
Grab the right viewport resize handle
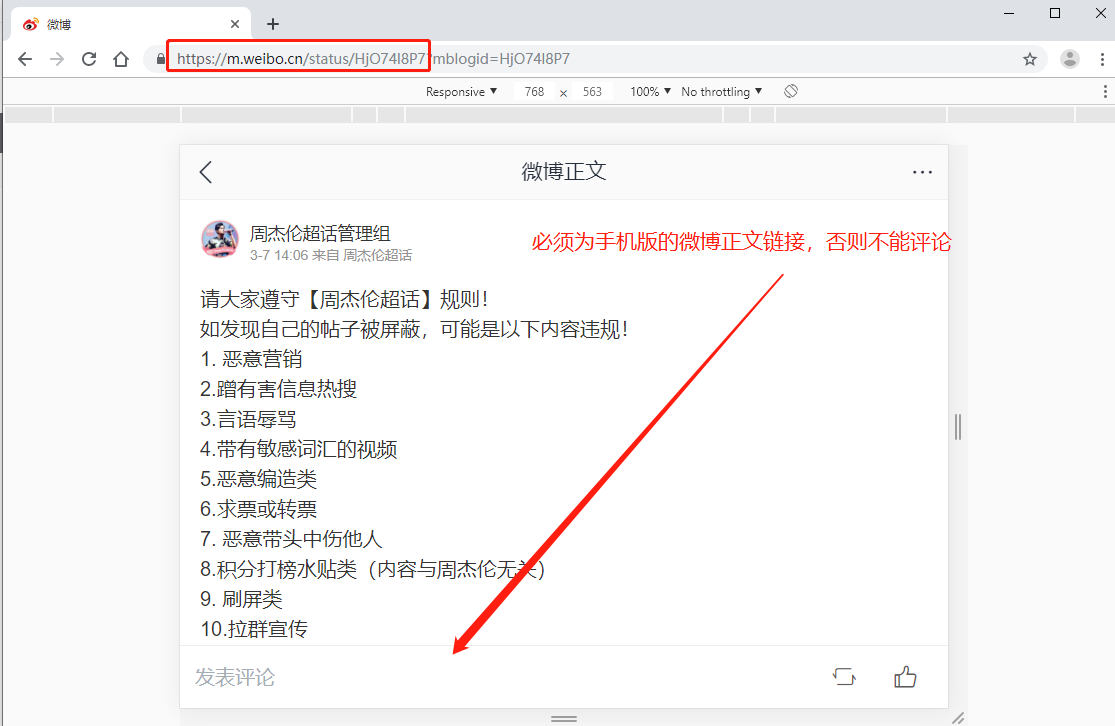(958, 427)
